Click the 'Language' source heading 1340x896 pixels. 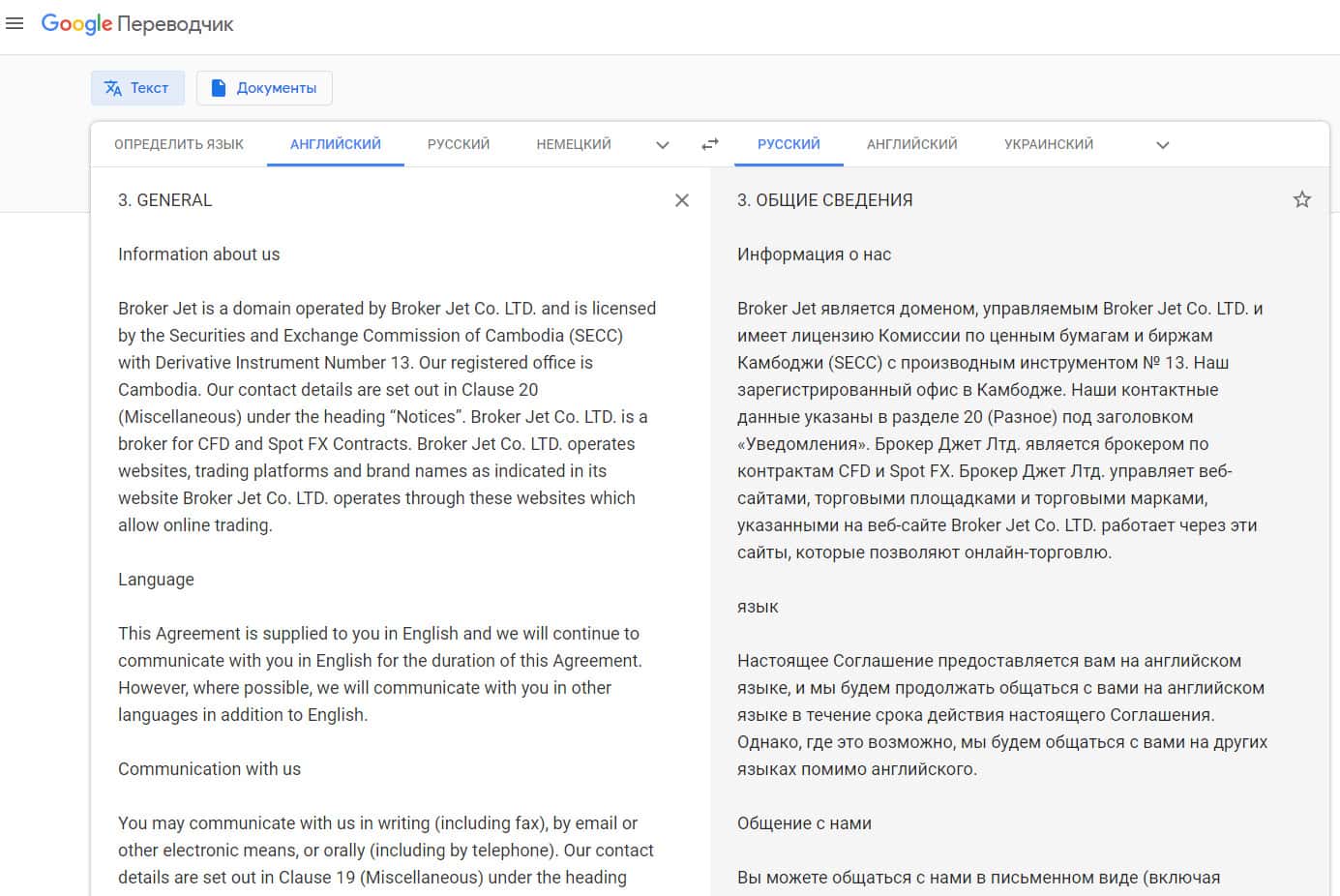[x=156, y=580]
